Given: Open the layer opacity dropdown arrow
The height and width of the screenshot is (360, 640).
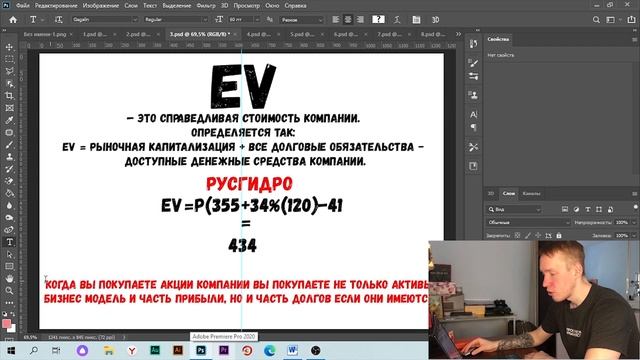Looking at the screenshot, I should 634,222.
